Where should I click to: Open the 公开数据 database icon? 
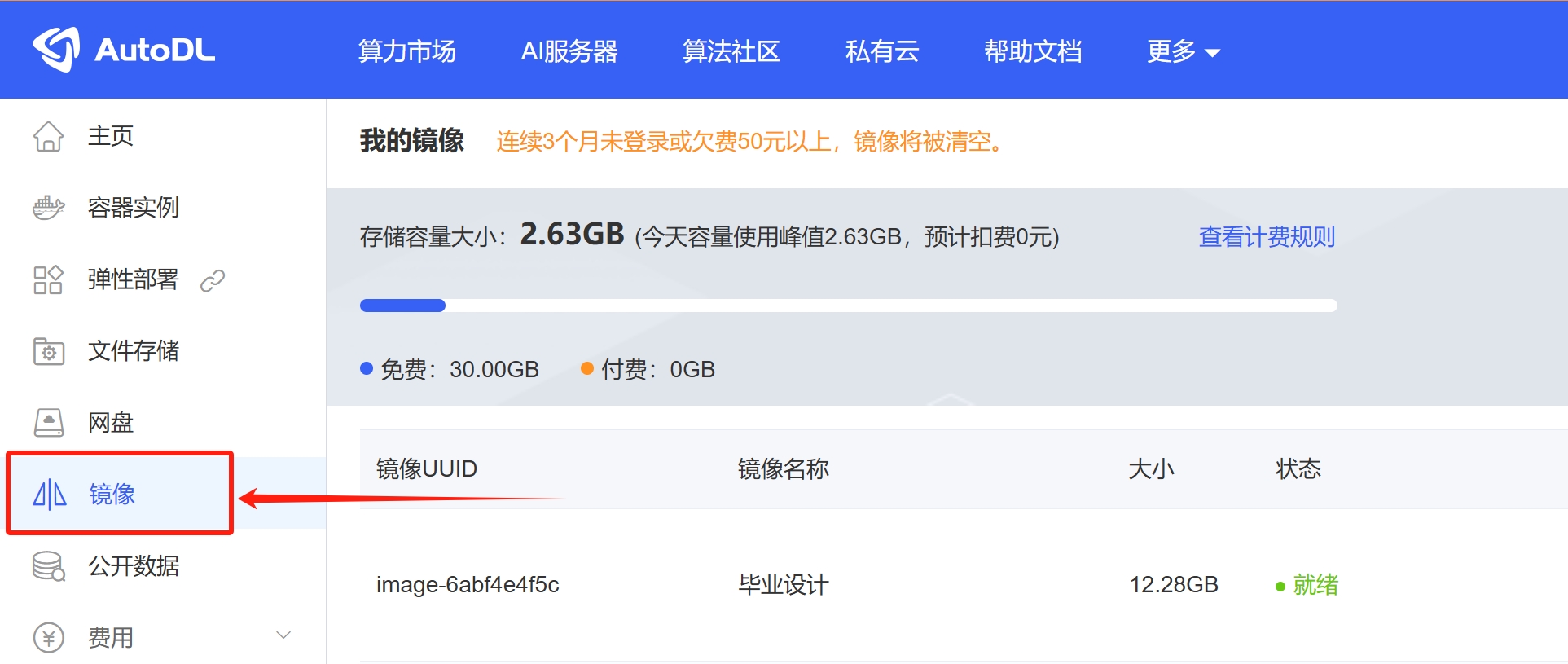point(48,566)
